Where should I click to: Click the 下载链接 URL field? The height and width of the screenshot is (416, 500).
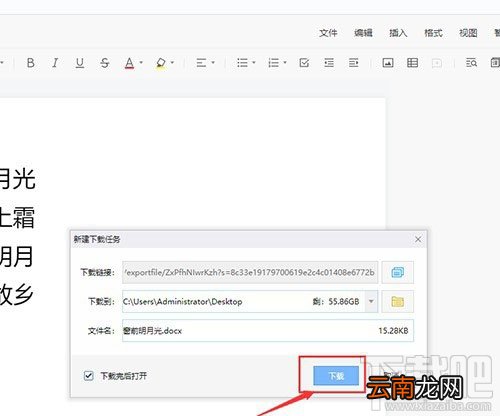point(250,272)
